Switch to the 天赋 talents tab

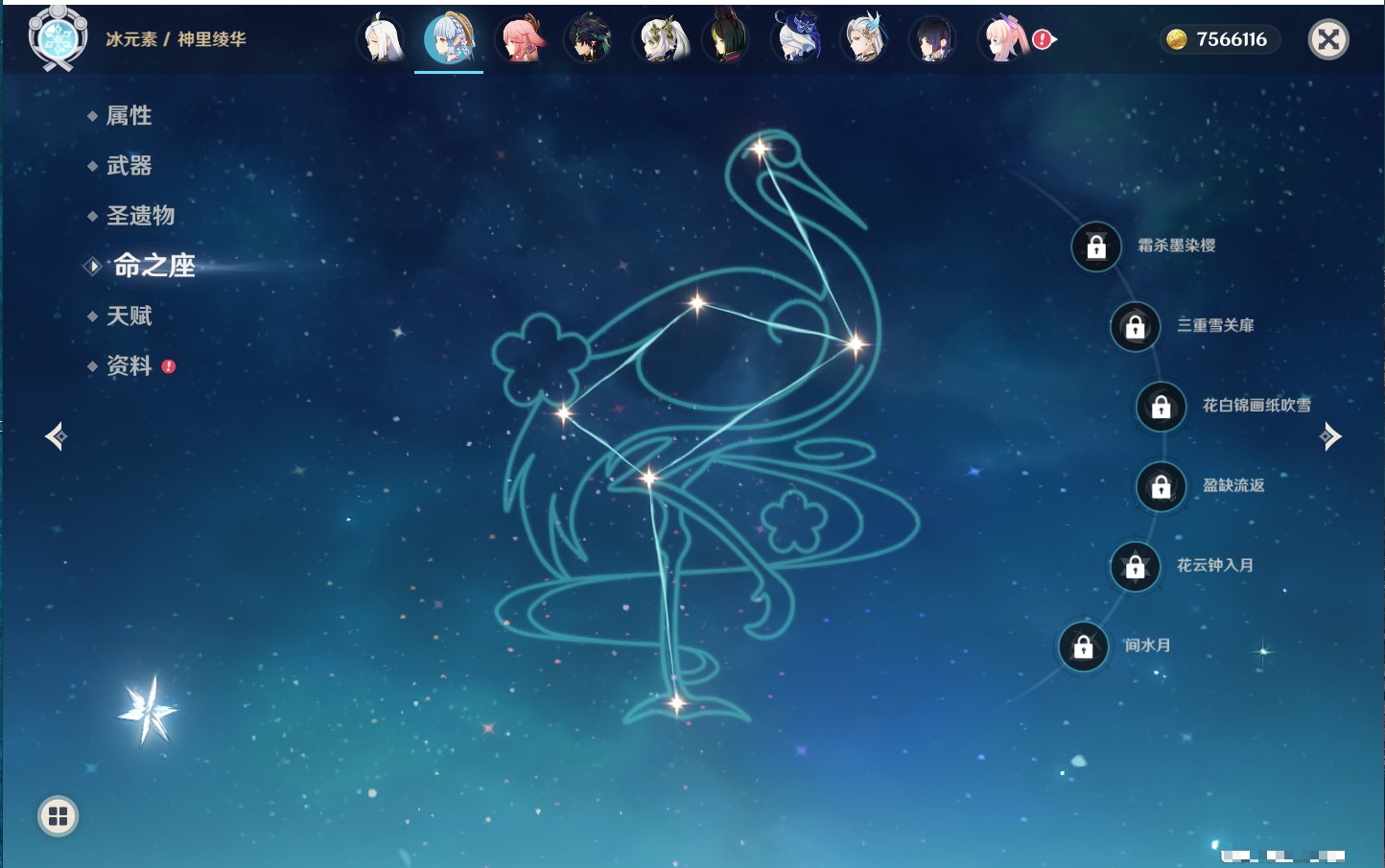pyautogui.click(x=129, y=316)
